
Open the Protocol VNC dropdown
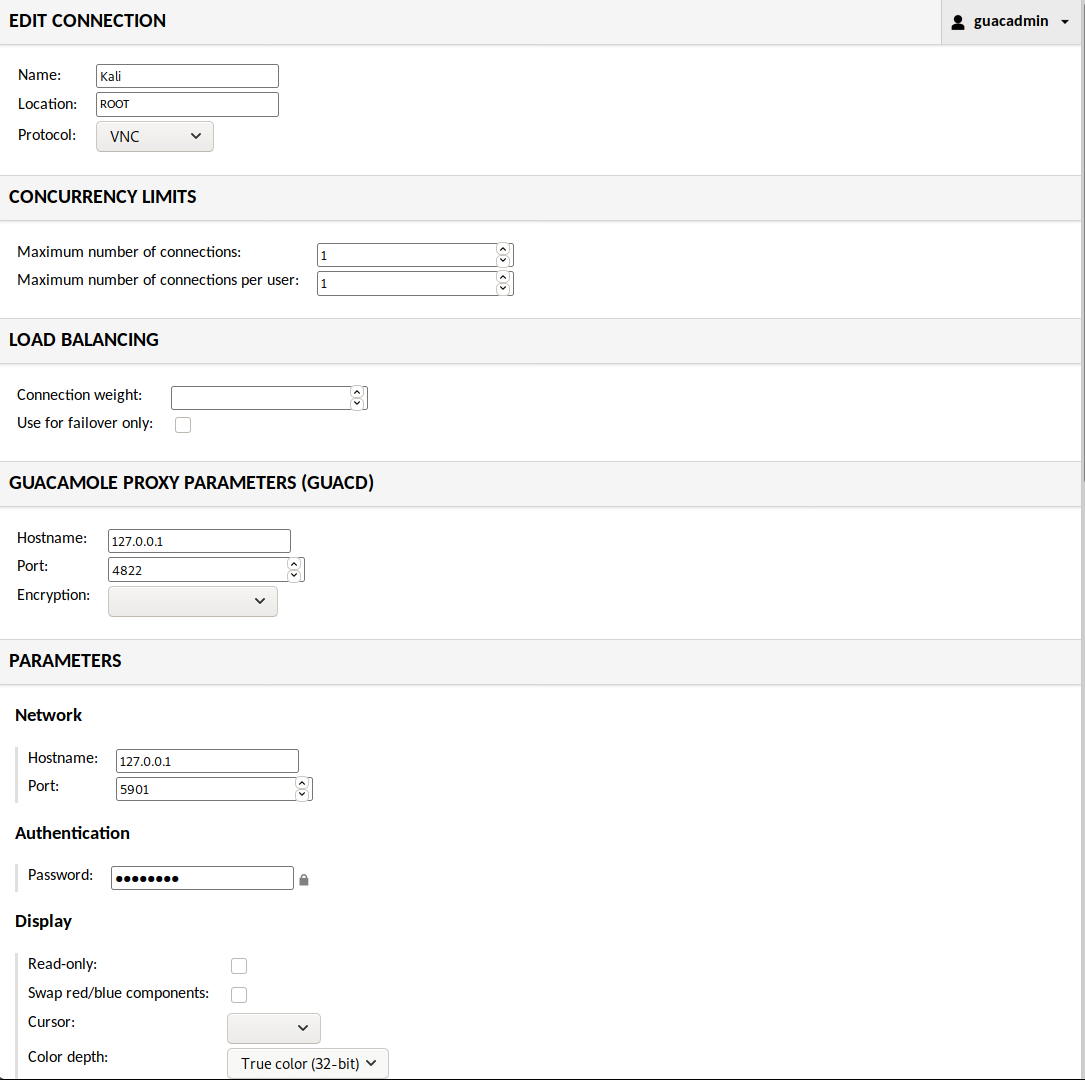point(155,136)
